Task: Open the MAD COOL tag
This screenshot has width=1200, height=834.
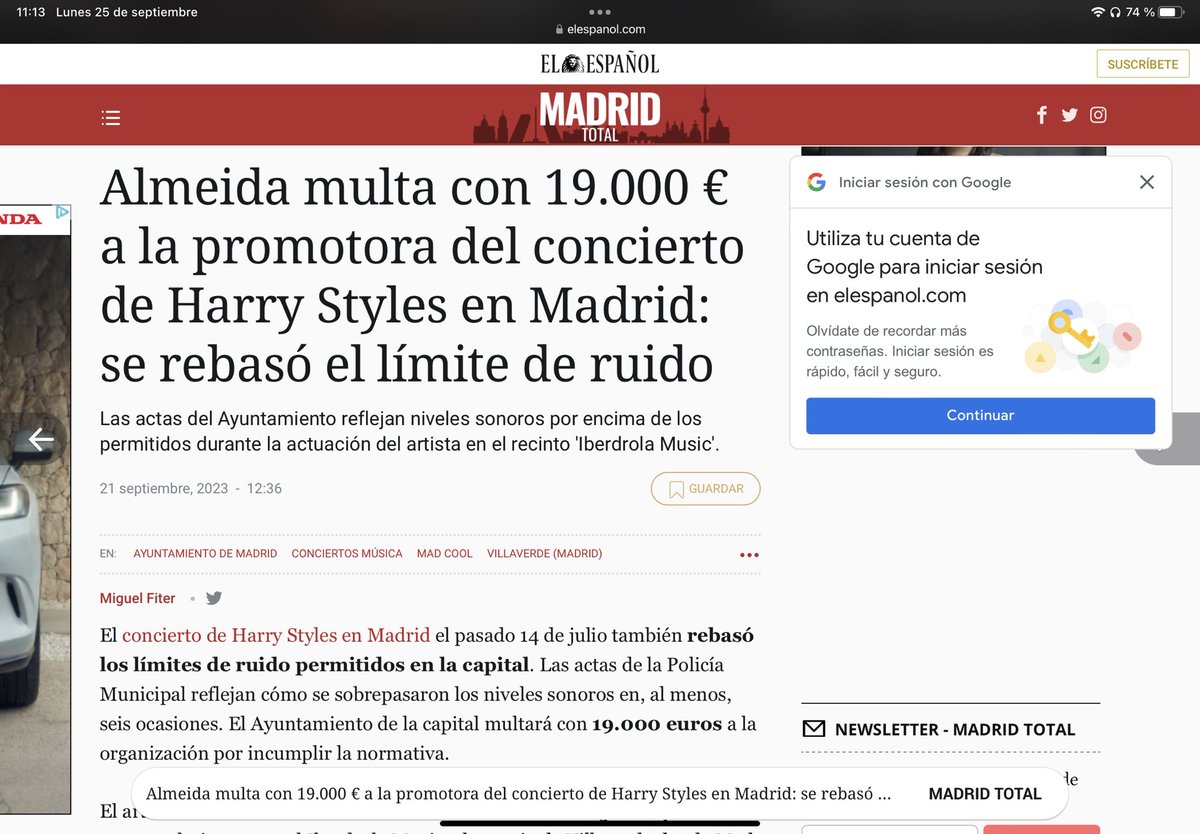Action: point(445,554)
